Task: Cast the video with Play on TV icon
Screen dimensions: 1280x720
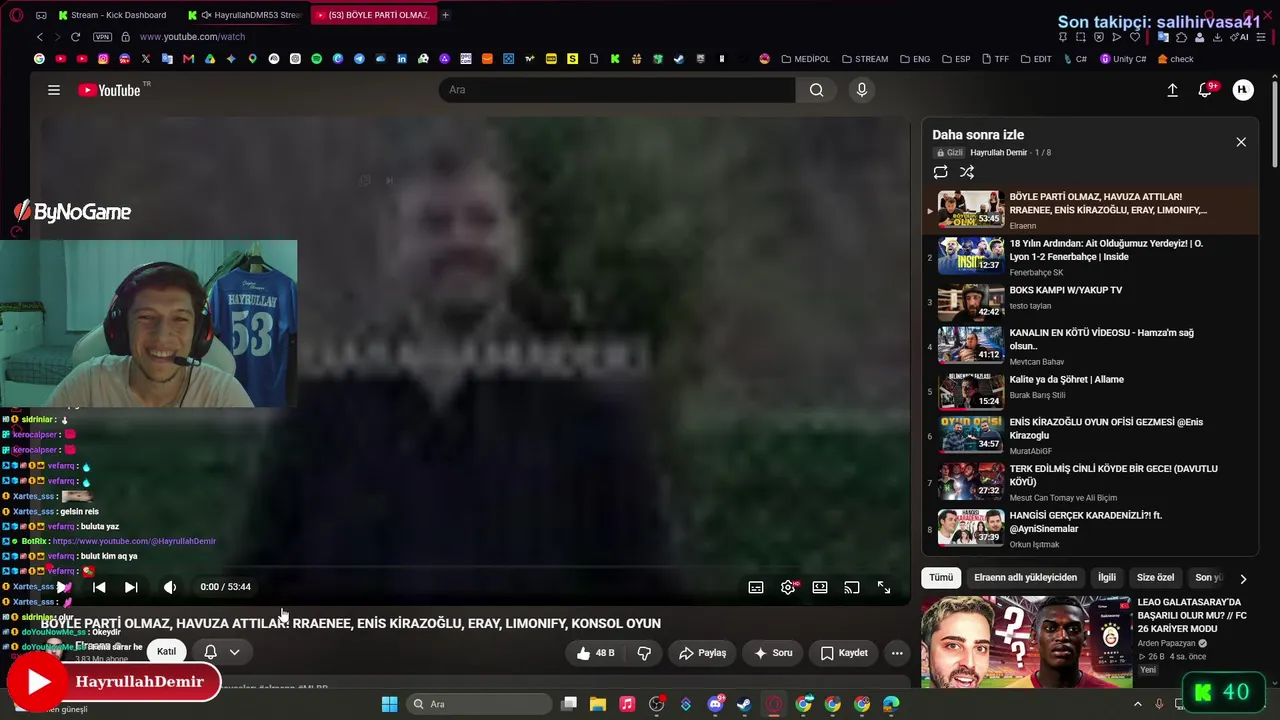Action: click(x=852, y=587)
